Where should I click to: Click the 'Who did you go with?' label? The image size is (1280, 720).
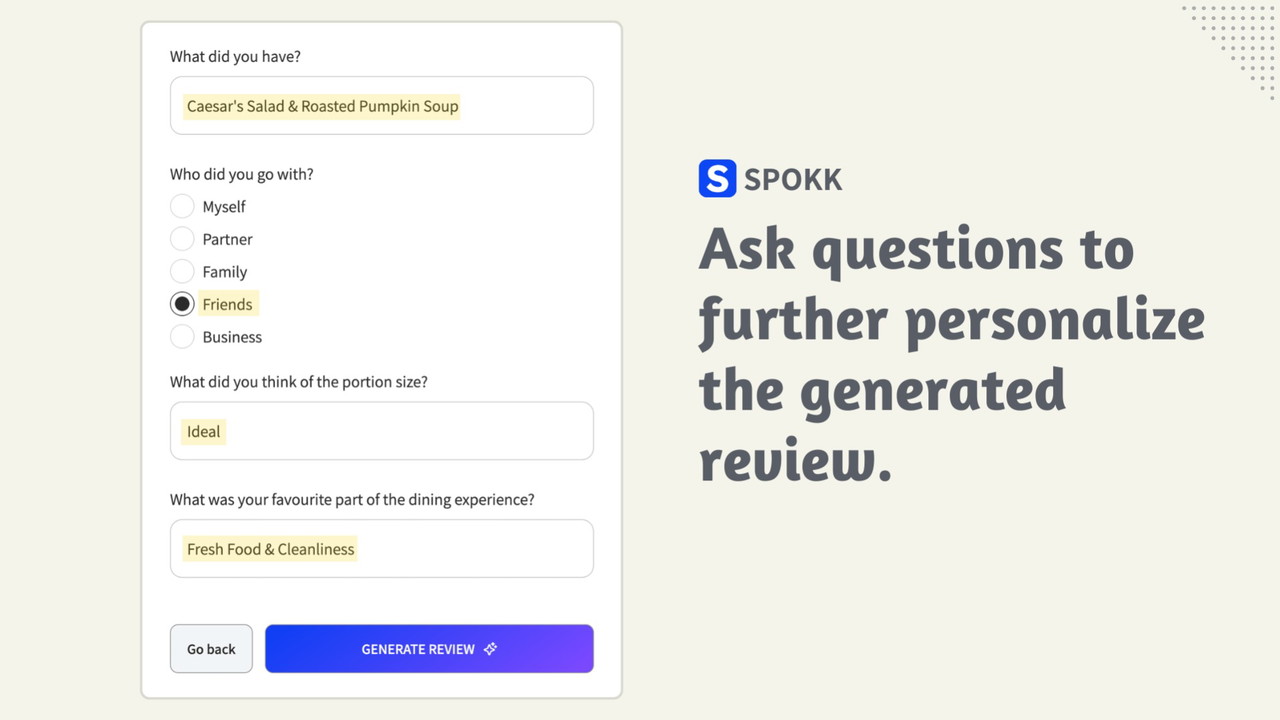(242, 174)
